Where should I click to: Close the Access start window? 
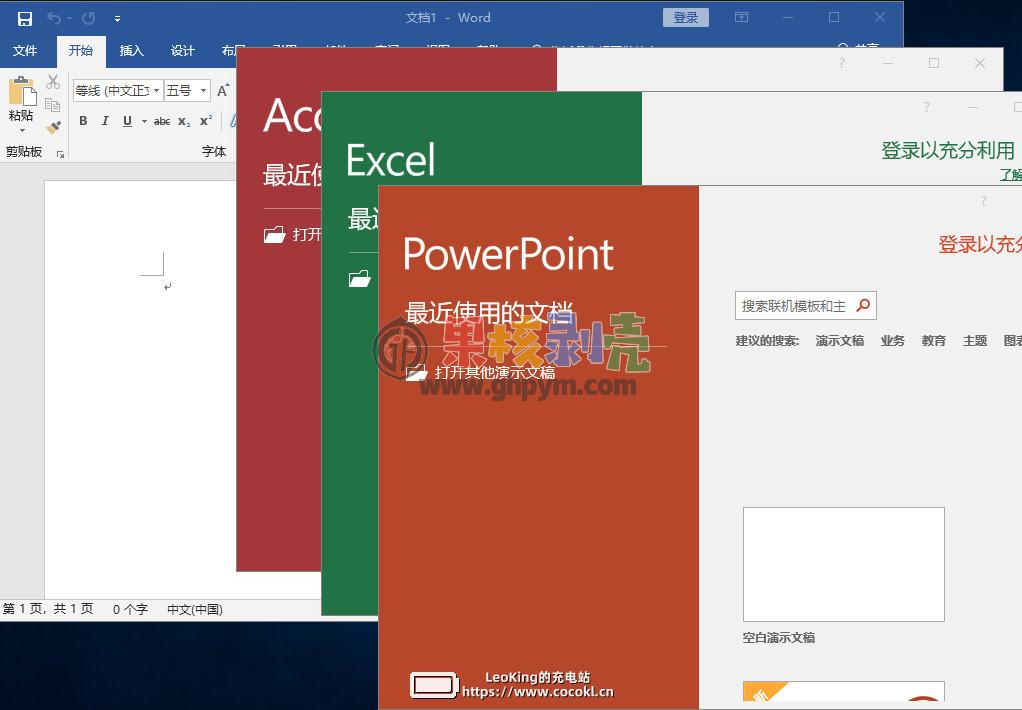980,63
